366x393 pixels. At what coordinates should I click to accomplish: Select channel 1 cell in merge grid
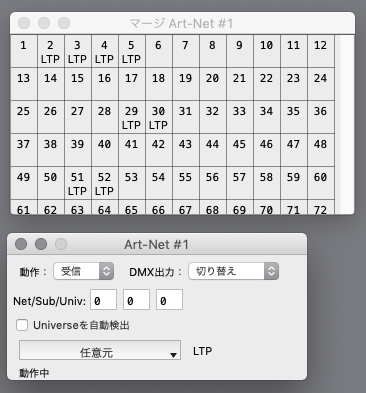(x=24, y=51)
